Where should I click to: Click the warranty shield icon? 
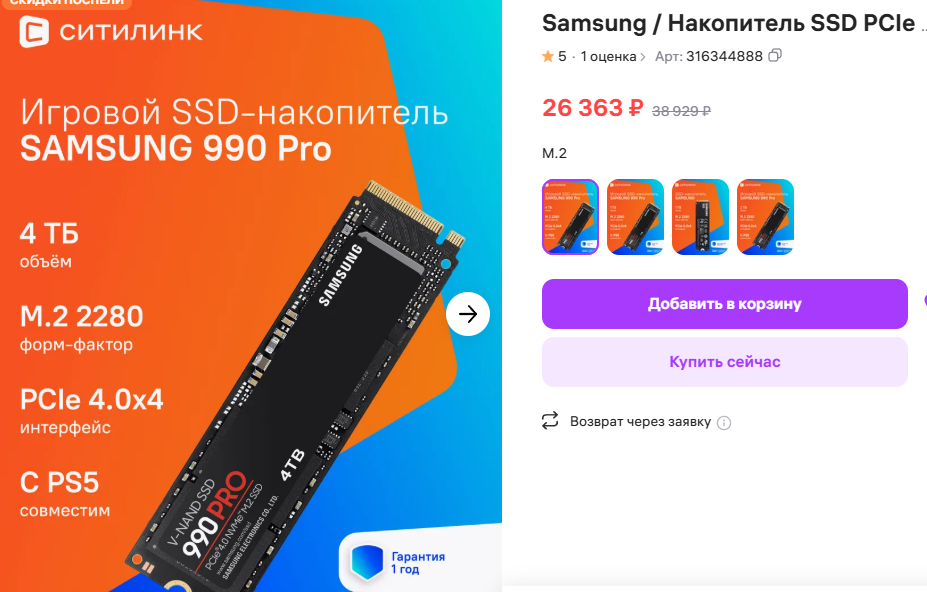[x=367, y=562]
